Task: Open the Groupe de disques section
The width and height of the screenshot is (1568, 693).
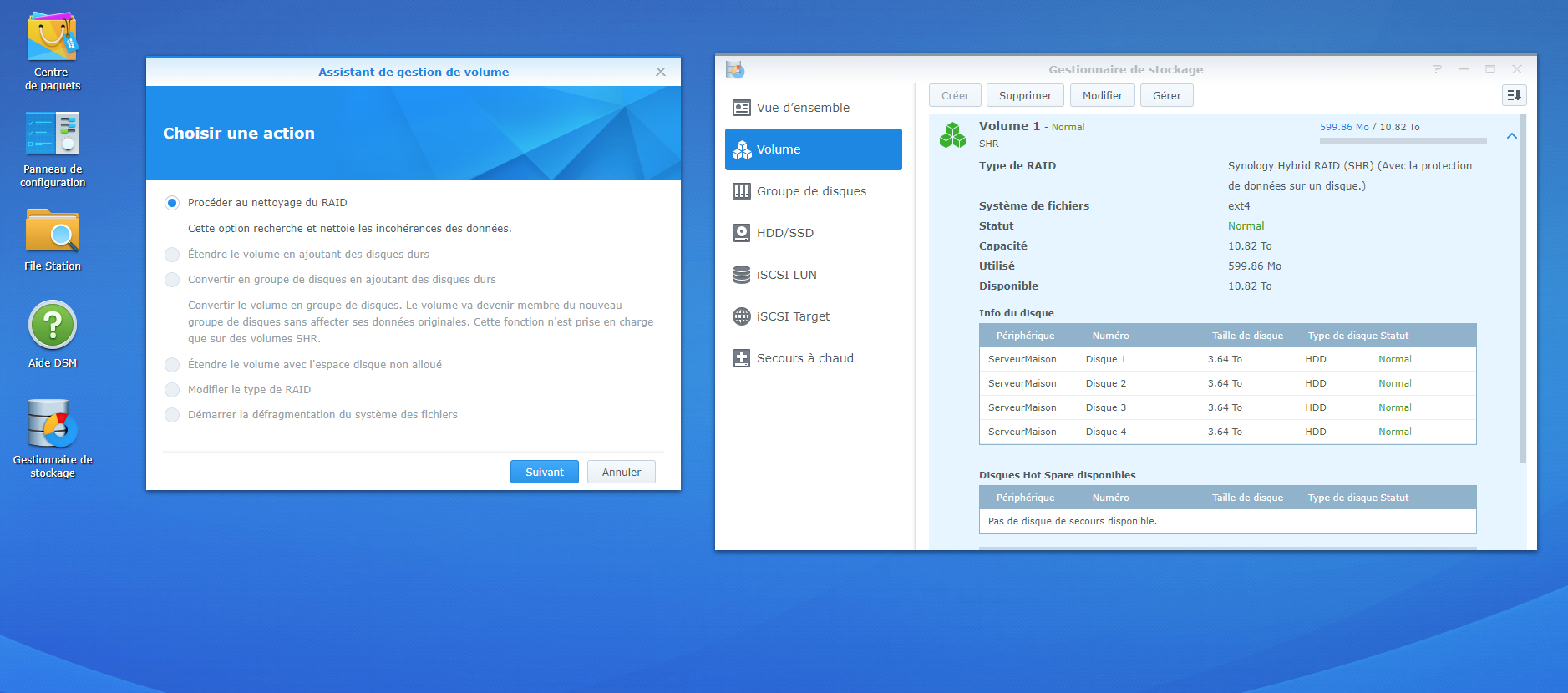Action: pos(814,191)
